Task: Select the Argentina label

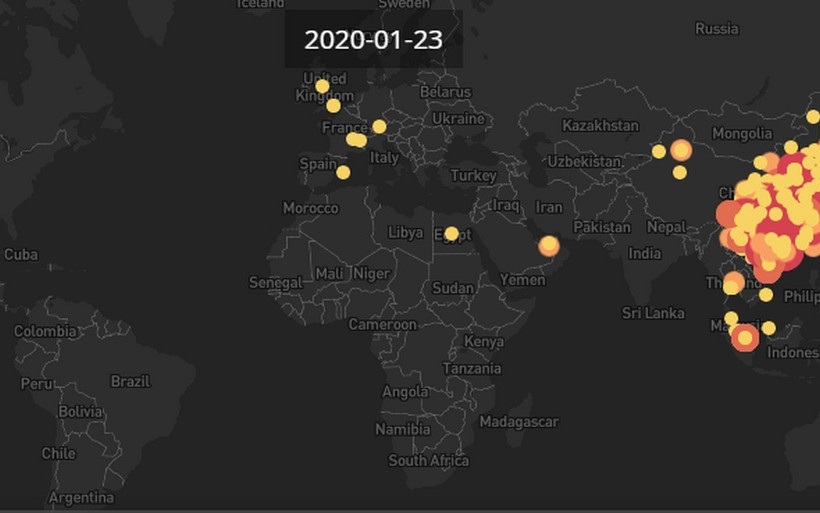Action: tap(81, 497)
